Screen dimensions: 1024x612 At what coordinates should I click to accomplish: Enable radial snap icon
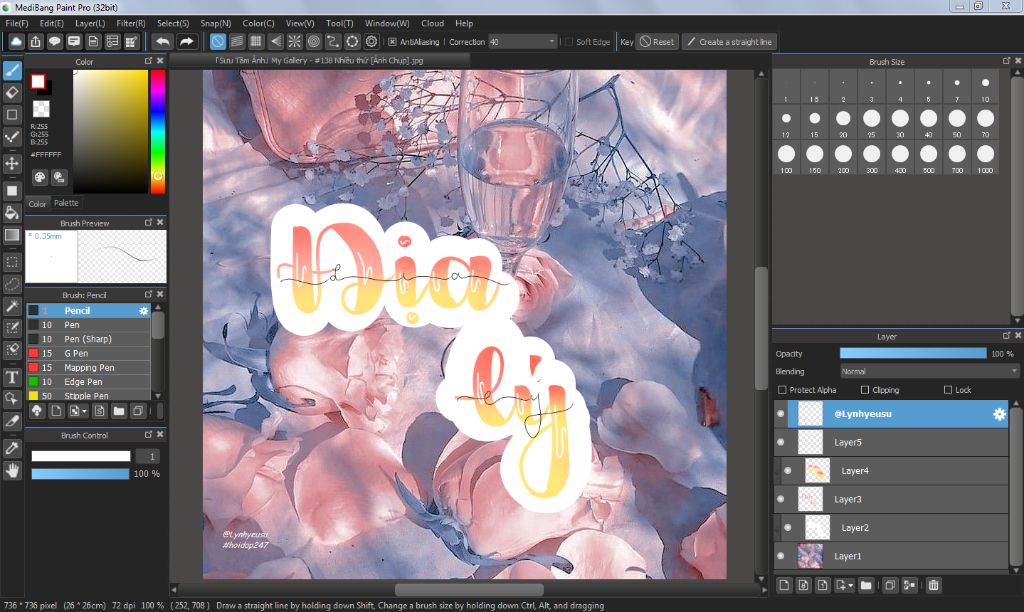pyautogui.click(x=295, y=42)
